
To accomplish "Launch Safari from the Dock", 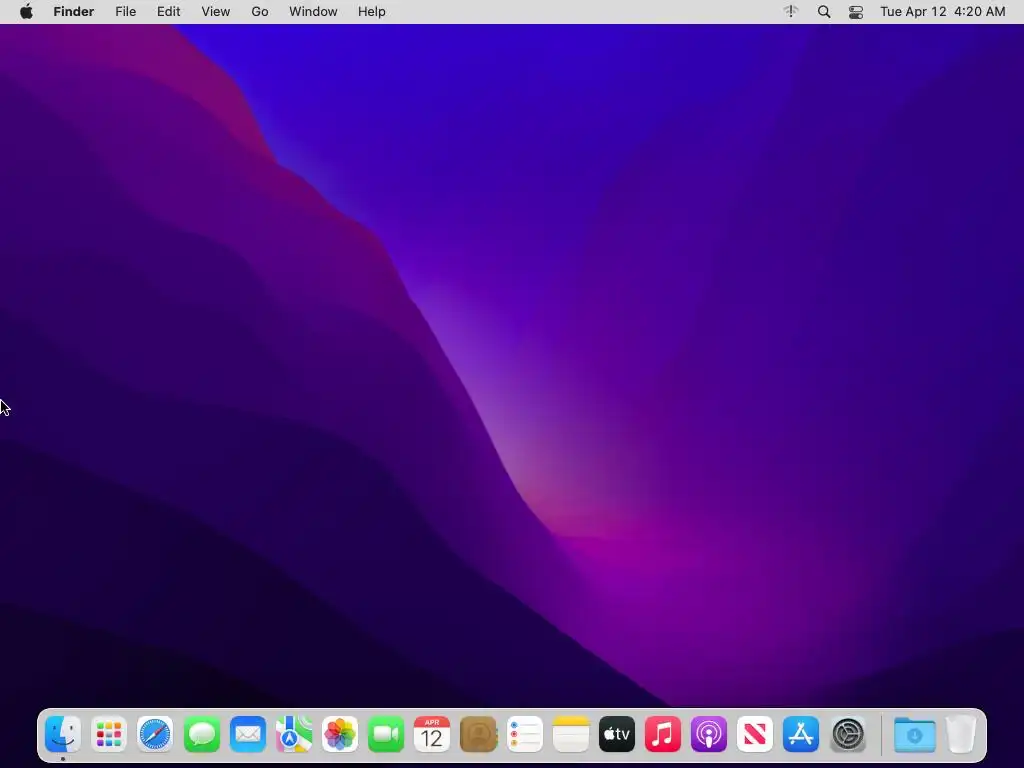I will [x=155, y=735].
